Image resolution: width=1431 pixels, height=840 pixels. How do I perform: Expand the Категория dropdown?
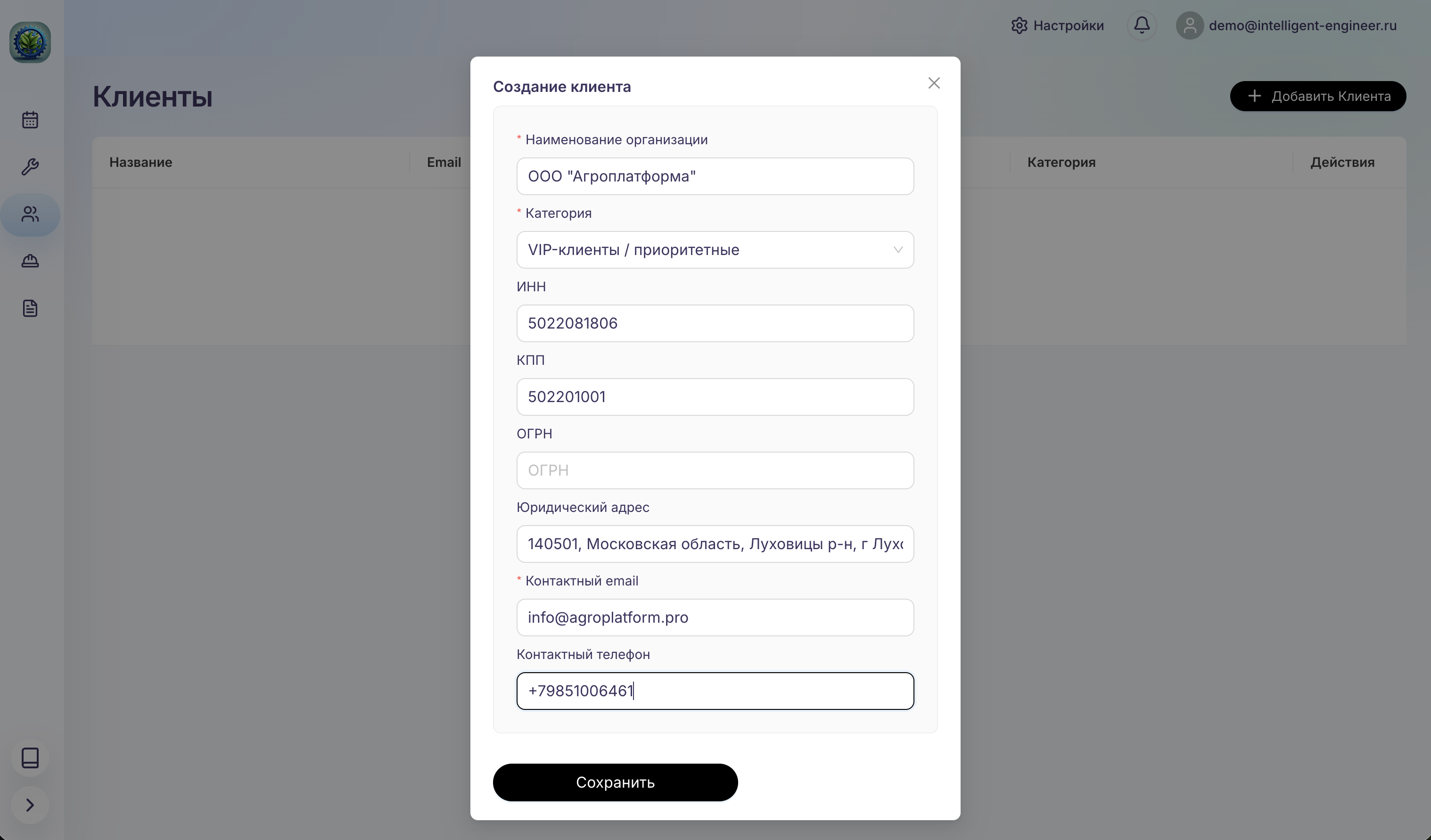point(715,250)
